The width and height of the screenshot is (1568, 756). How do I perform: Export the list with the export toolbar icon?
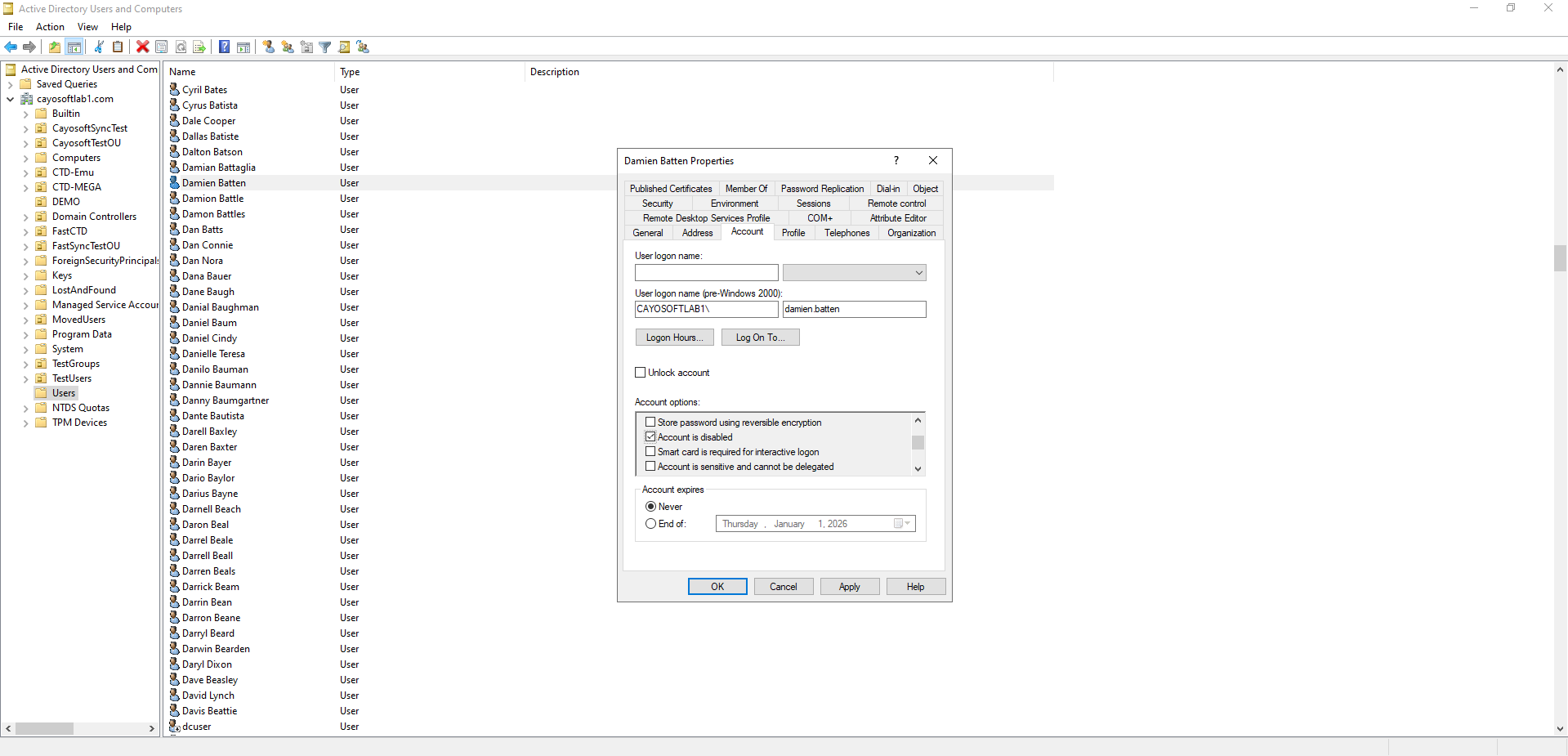[199, 47]
